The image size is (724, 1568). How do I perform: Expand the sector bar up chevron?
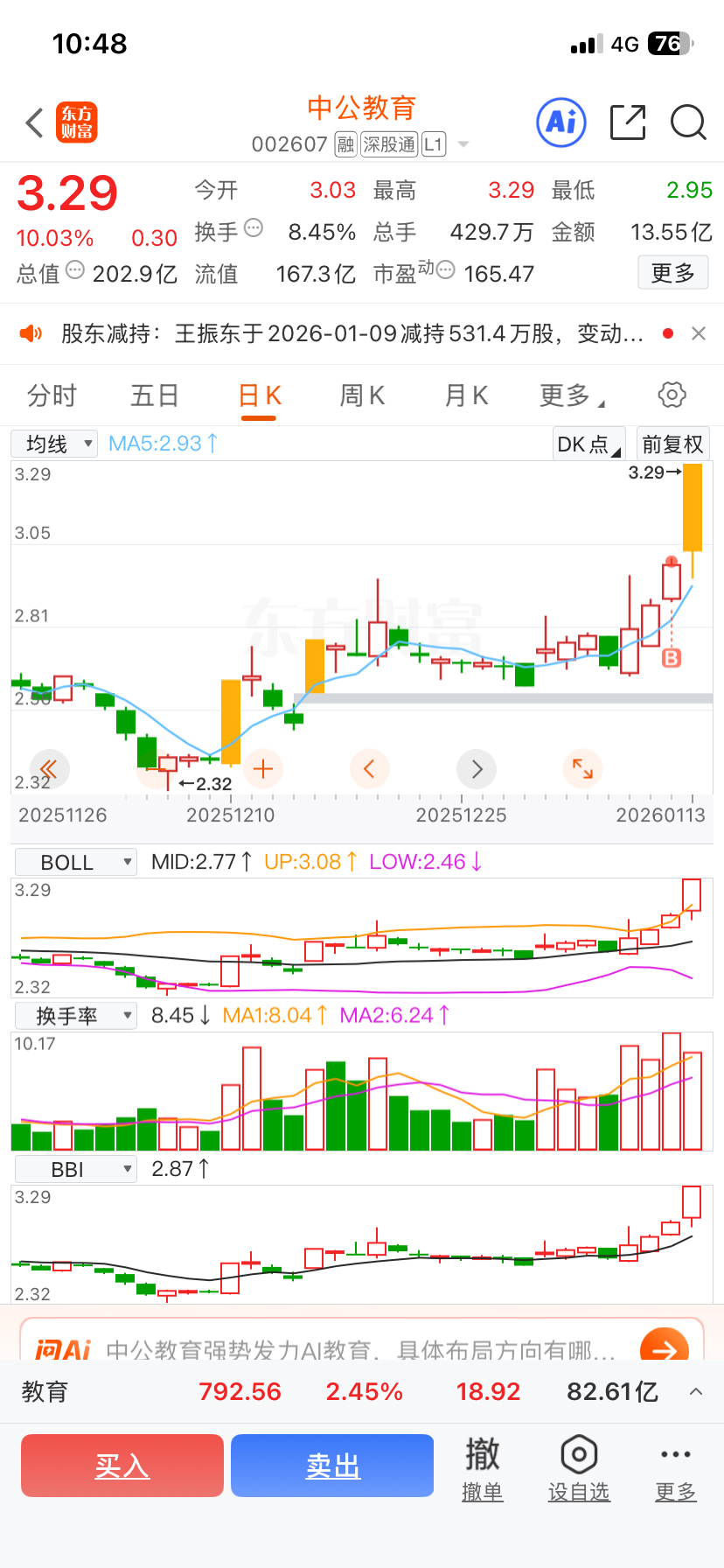[x=696, y=1391]
